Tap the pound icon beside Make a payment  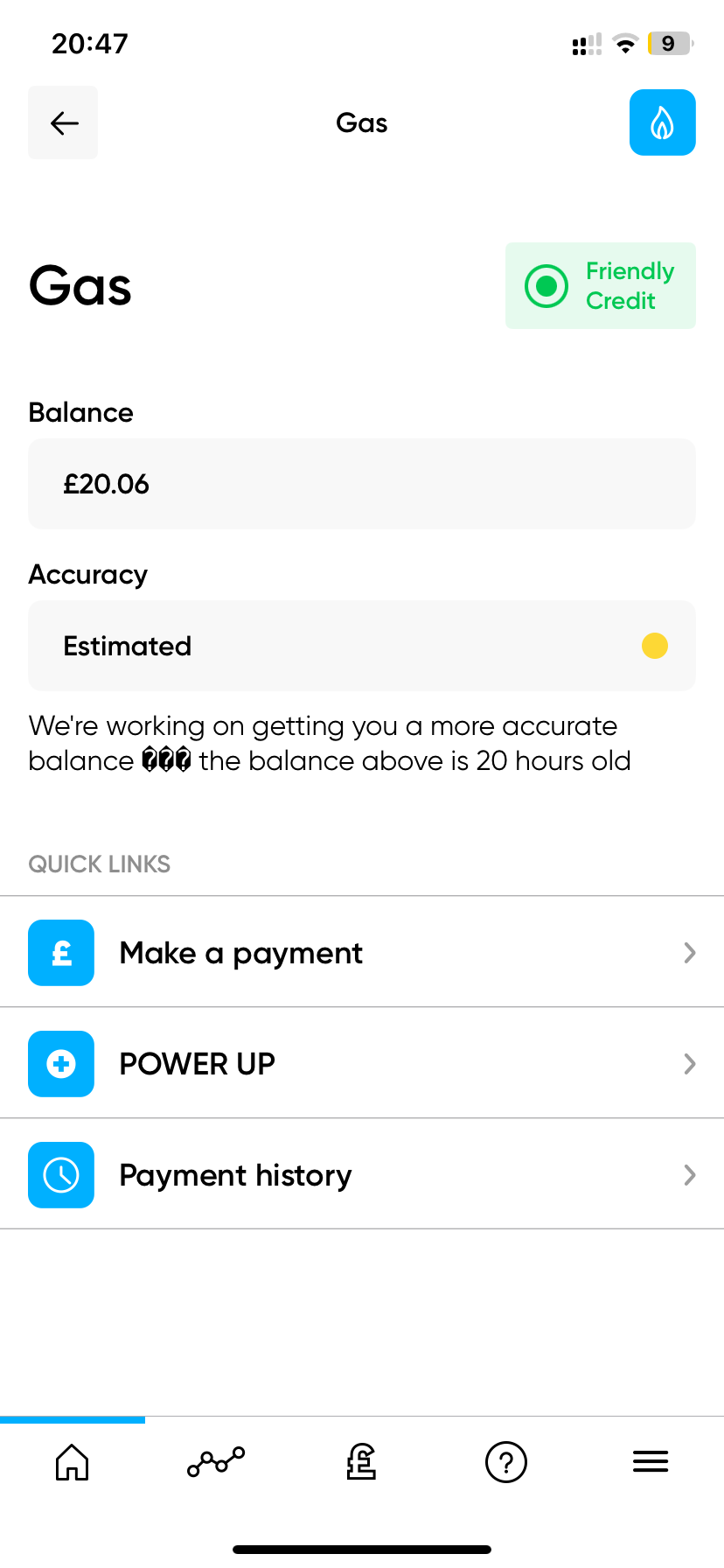pos(61,953)
